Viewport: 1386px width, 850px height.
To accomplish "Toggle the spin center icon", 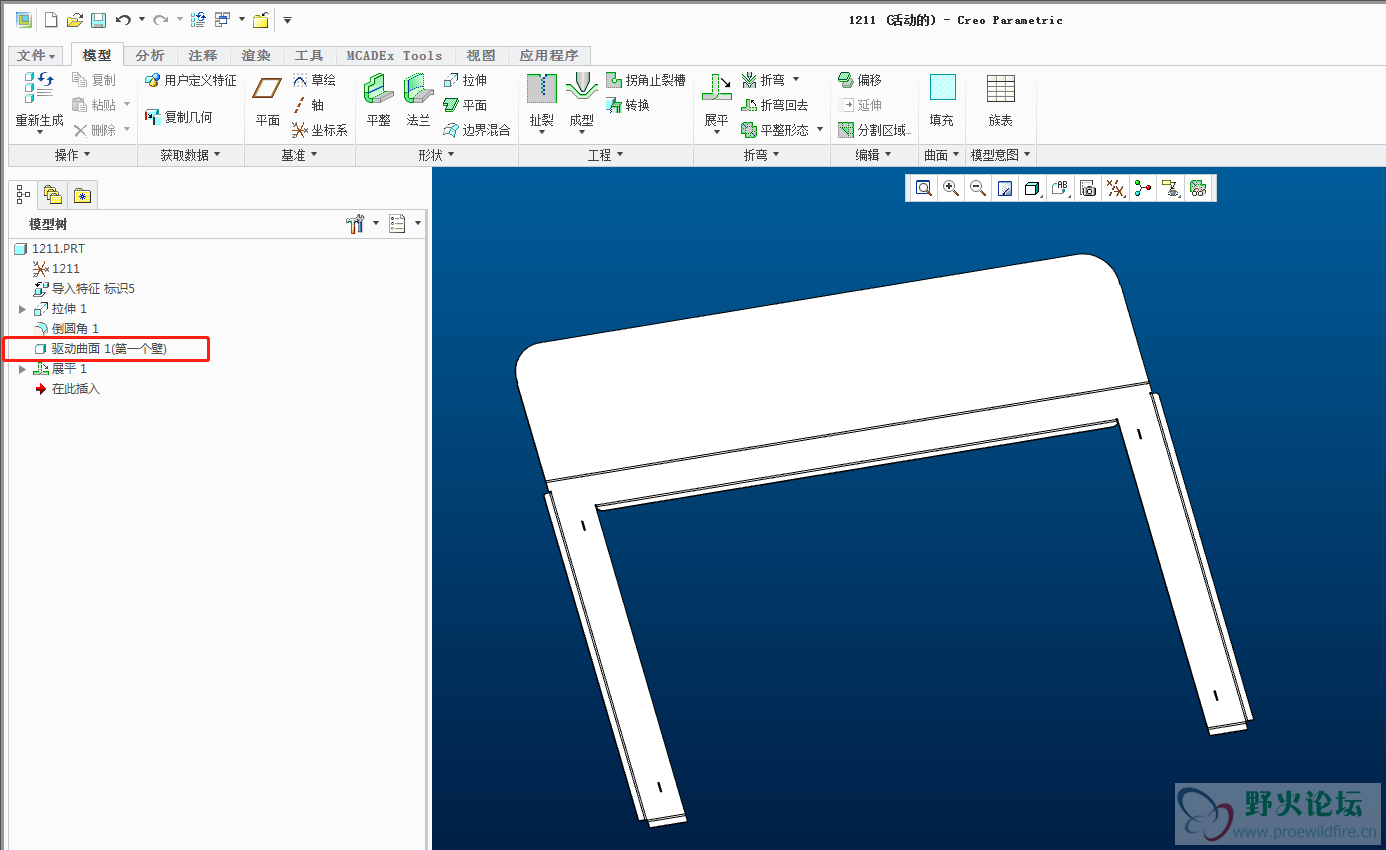I will tap(1142, 188).
